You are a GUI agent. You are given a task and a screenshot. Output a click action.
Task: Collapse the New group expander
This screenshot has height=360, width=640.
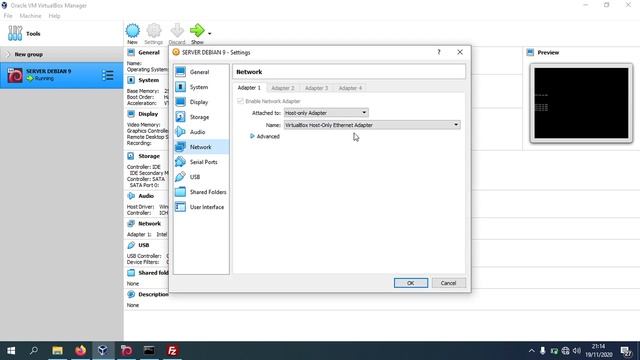[x=8, y=54]
